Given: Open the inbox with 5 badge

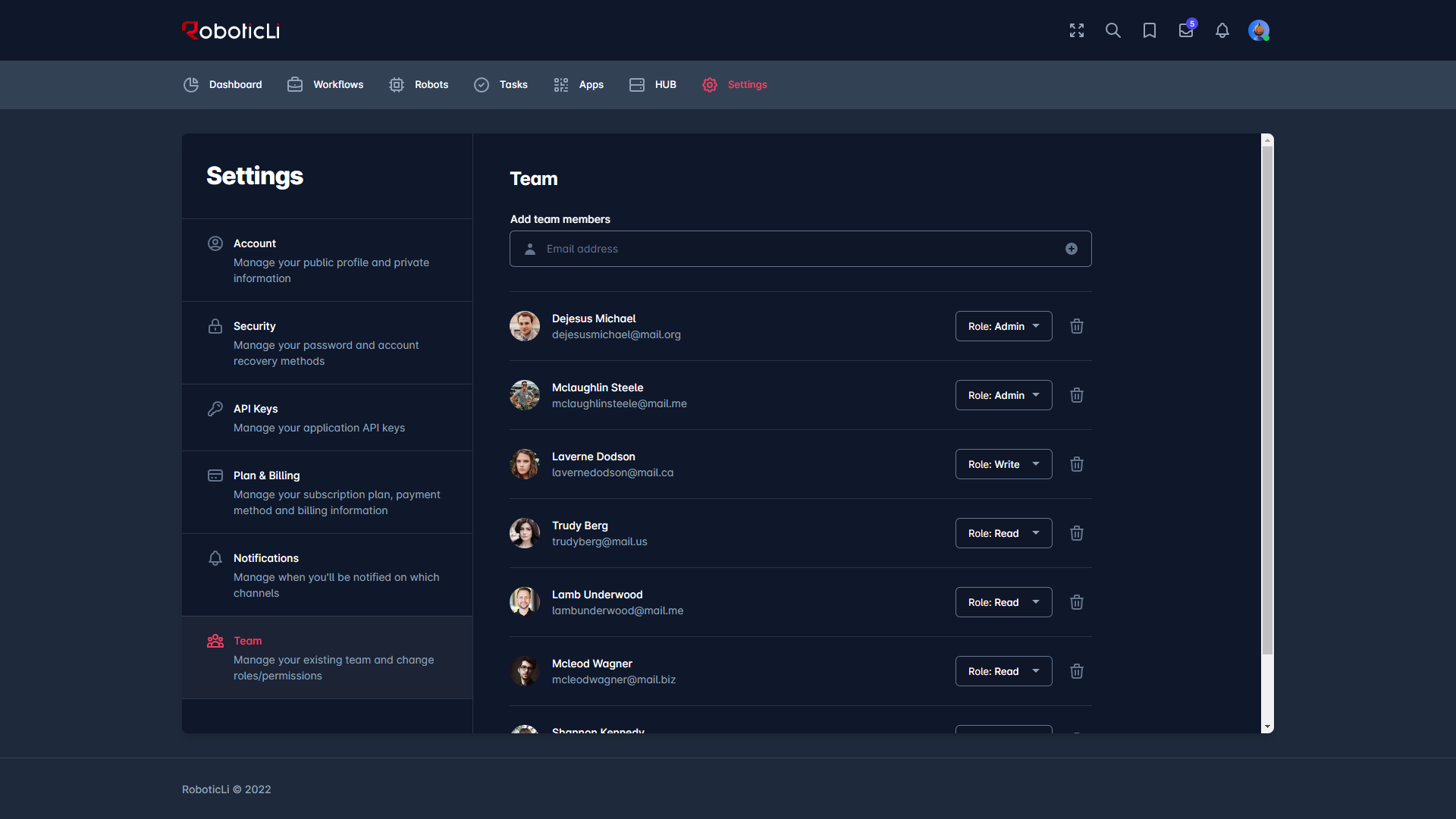Looking at the screenshot, I should coord(1187,30).
